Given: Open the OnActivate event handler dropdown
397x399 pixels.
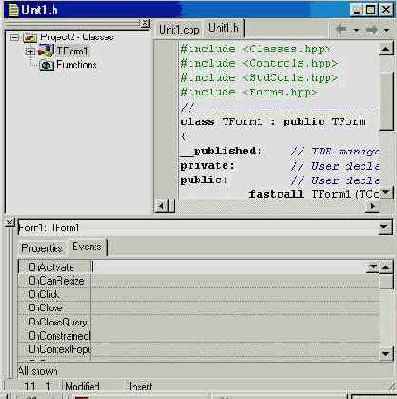Looking at the screenshot, I should (372, 267).
